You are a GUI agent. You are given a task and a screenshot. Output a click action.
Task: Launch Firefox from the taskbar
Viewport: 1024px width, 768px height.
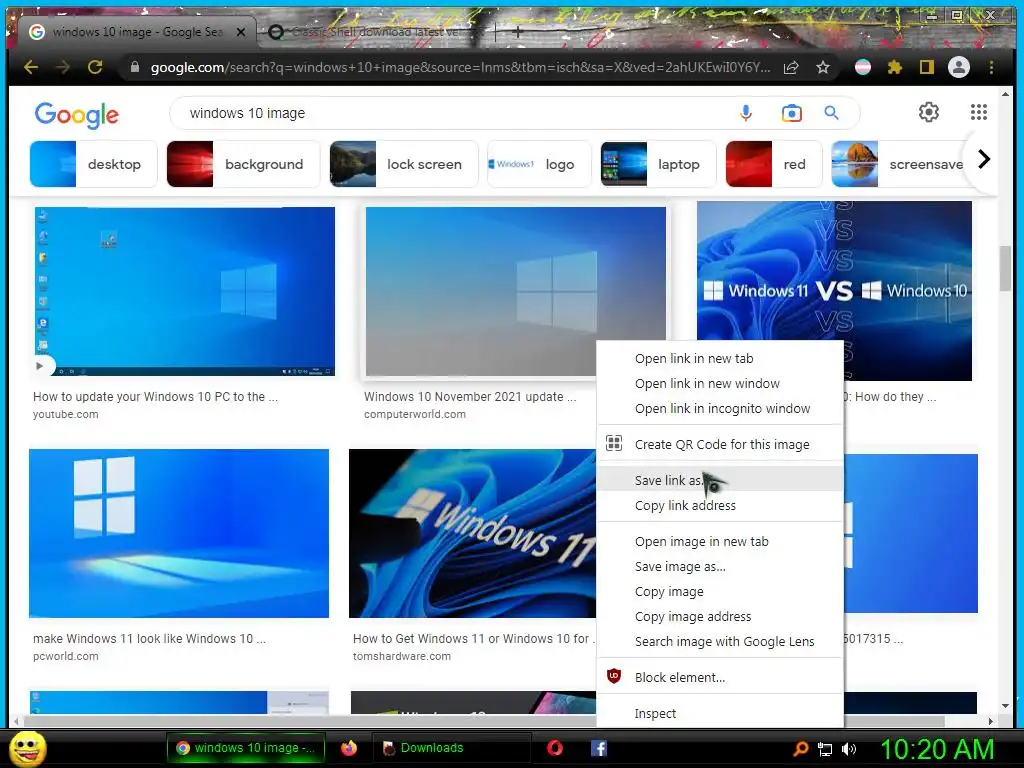pos(349,748)
